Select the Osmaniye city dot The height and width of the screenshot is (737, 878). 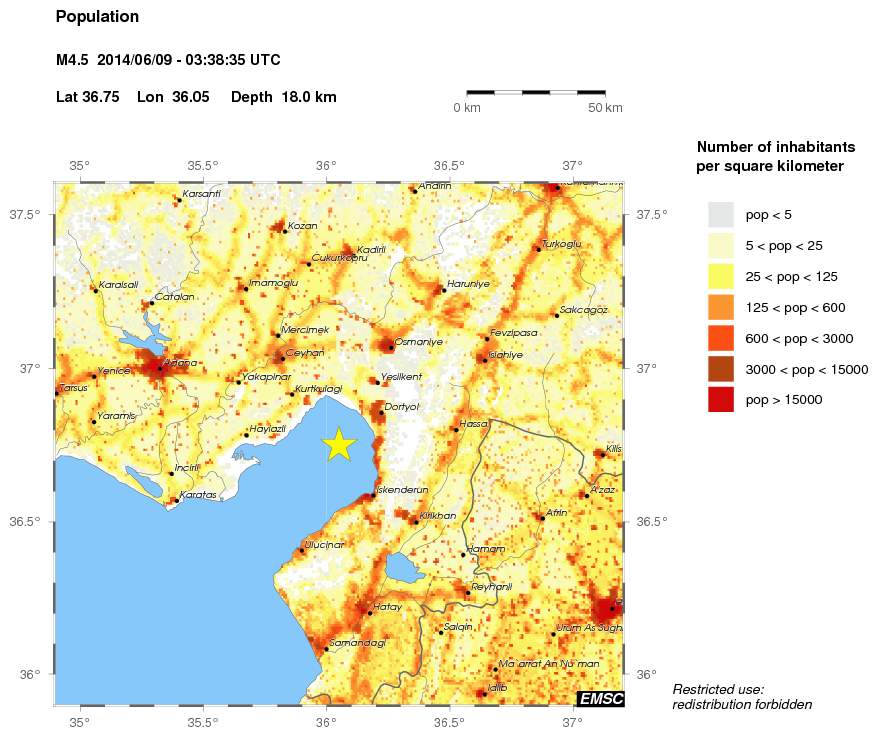(391, 348)
